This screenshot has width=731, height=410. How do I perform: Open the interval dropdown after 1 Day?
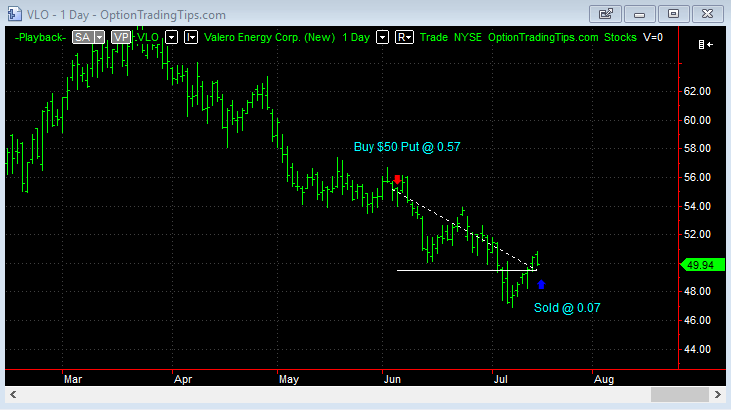(x=382, y=37)
